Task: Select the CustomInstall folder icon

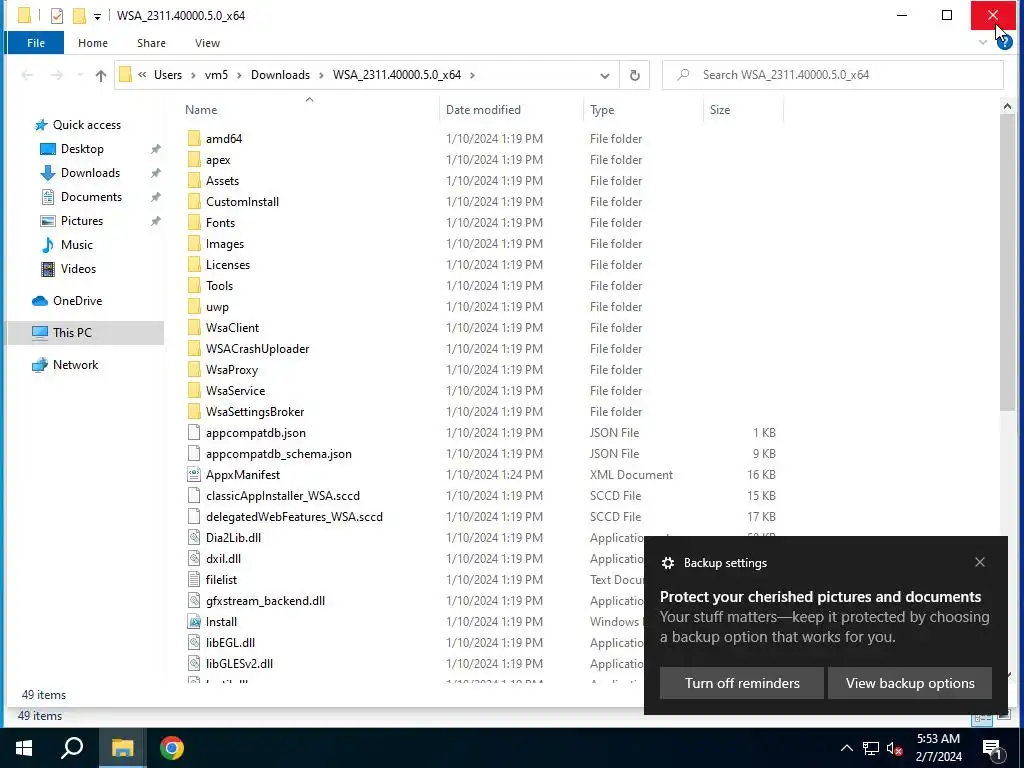Action: coord(194,201)
